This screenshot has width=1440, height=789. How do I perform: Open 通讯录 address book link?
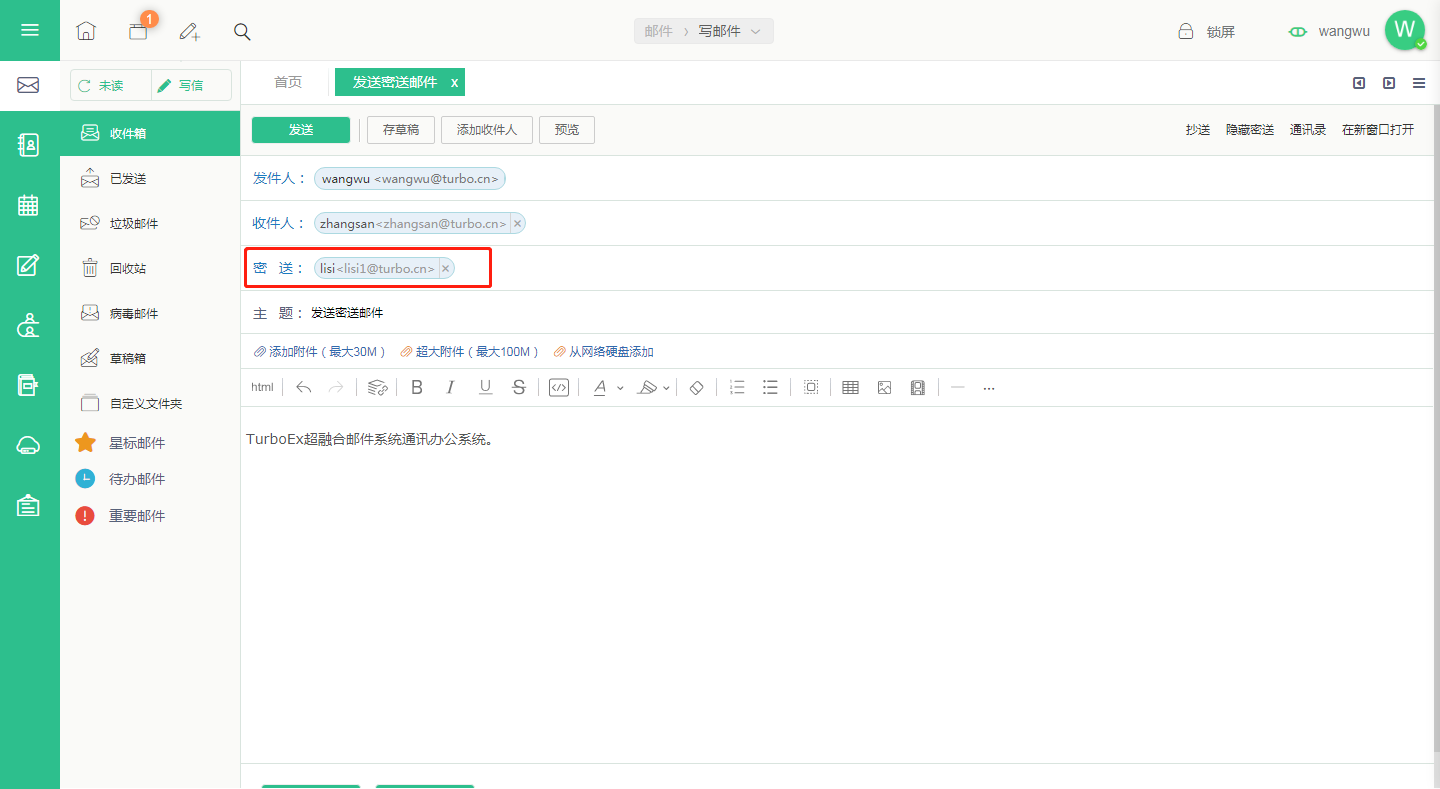pyautogui.click(x=1308, y=130)
